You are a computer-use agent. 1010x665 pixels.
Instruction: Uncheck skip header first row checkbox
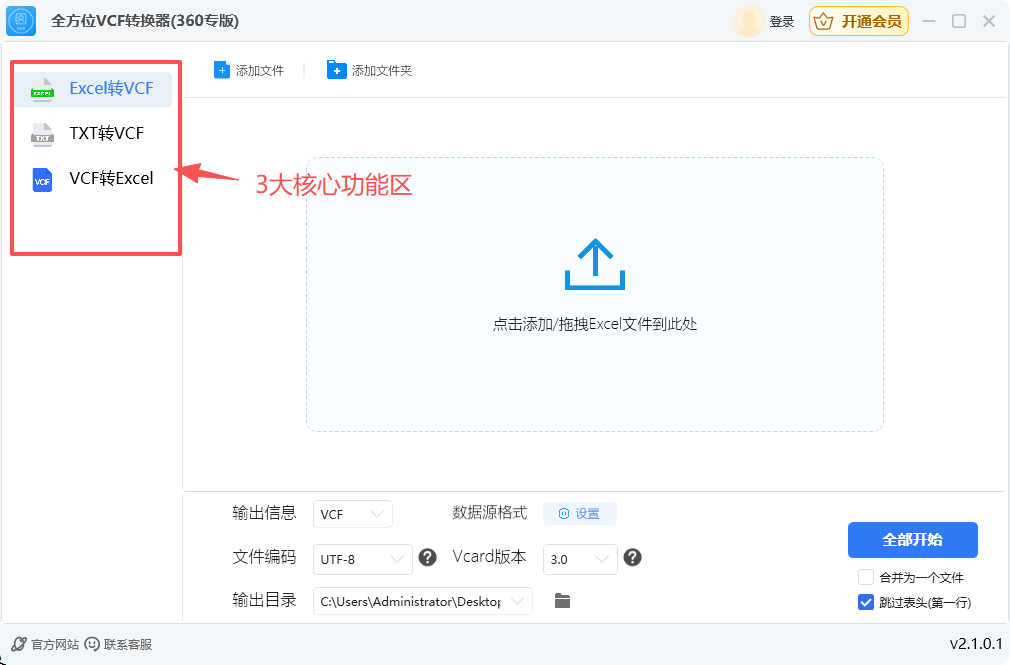pos(866,602)
